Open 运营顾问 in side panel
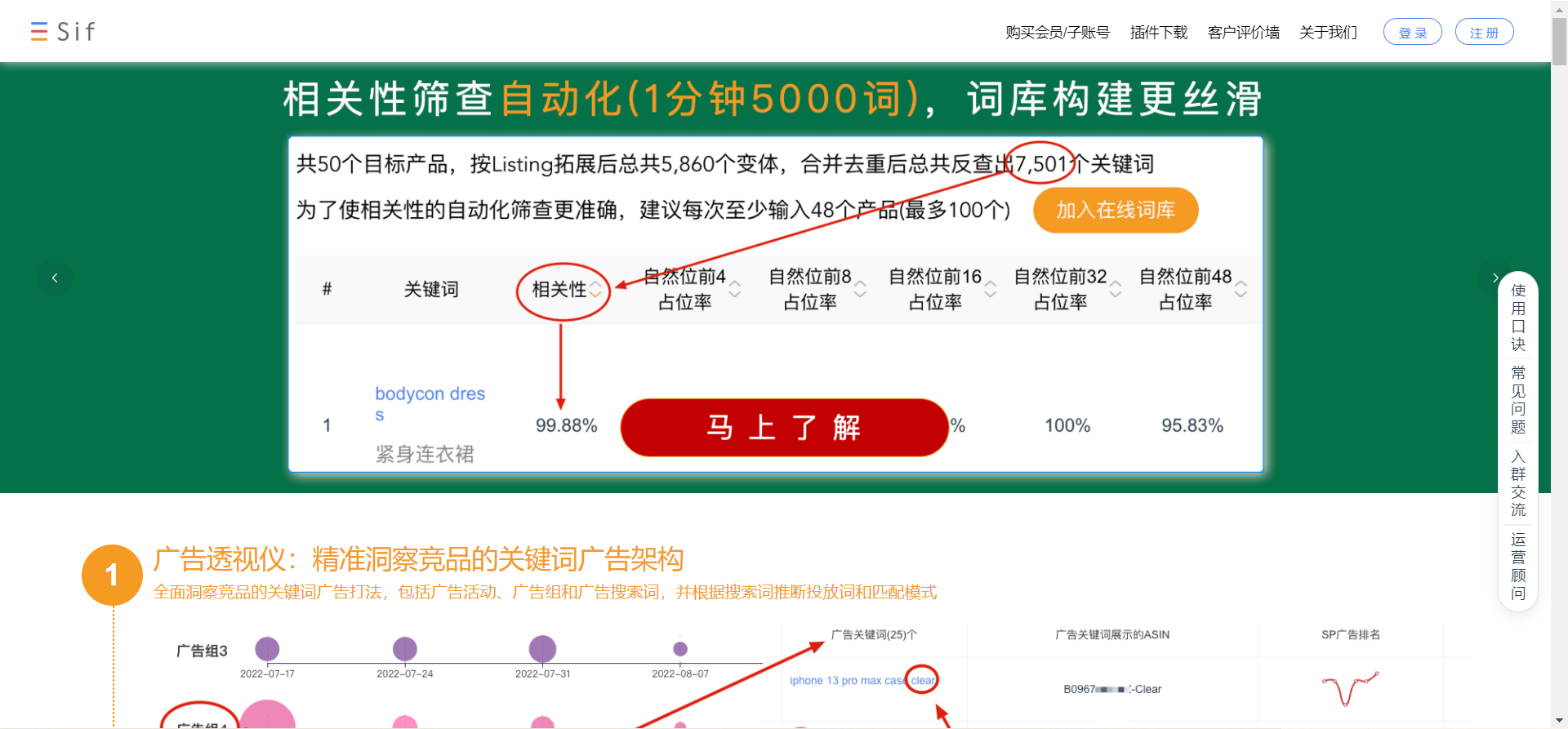1568x729 pixels. coord(1518,566)
